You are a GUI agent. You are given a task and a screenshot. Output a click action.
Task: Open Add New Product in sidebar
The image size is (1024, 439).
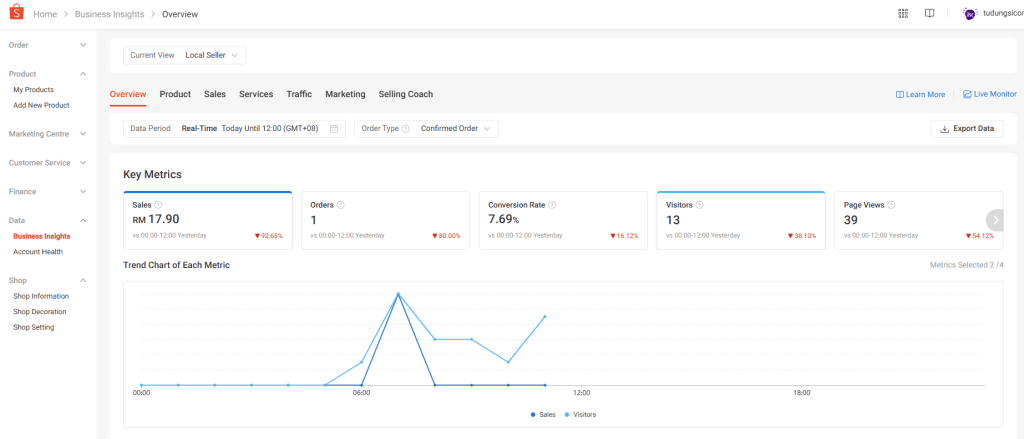(41, 105)
